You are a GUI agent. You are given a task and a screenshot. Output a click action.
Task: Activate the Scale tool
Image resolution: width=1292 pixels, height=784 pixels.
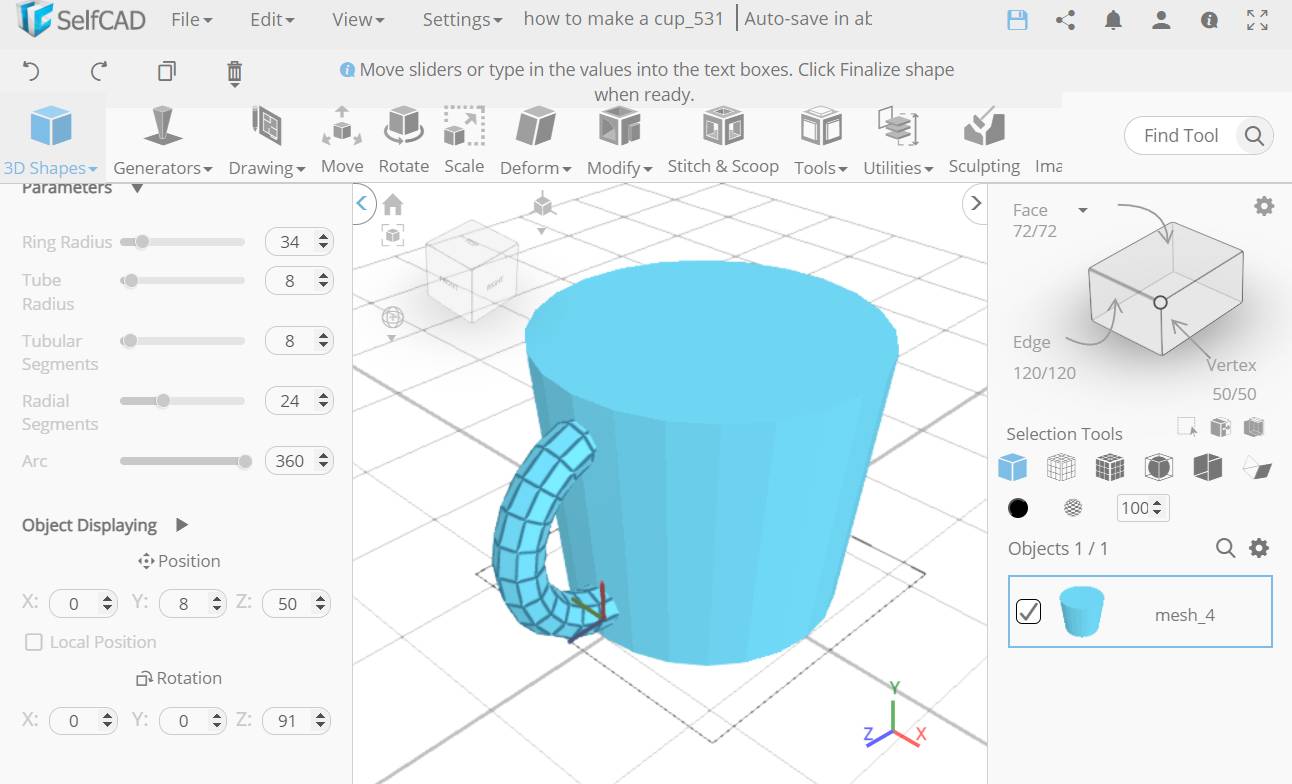(463, 140)
